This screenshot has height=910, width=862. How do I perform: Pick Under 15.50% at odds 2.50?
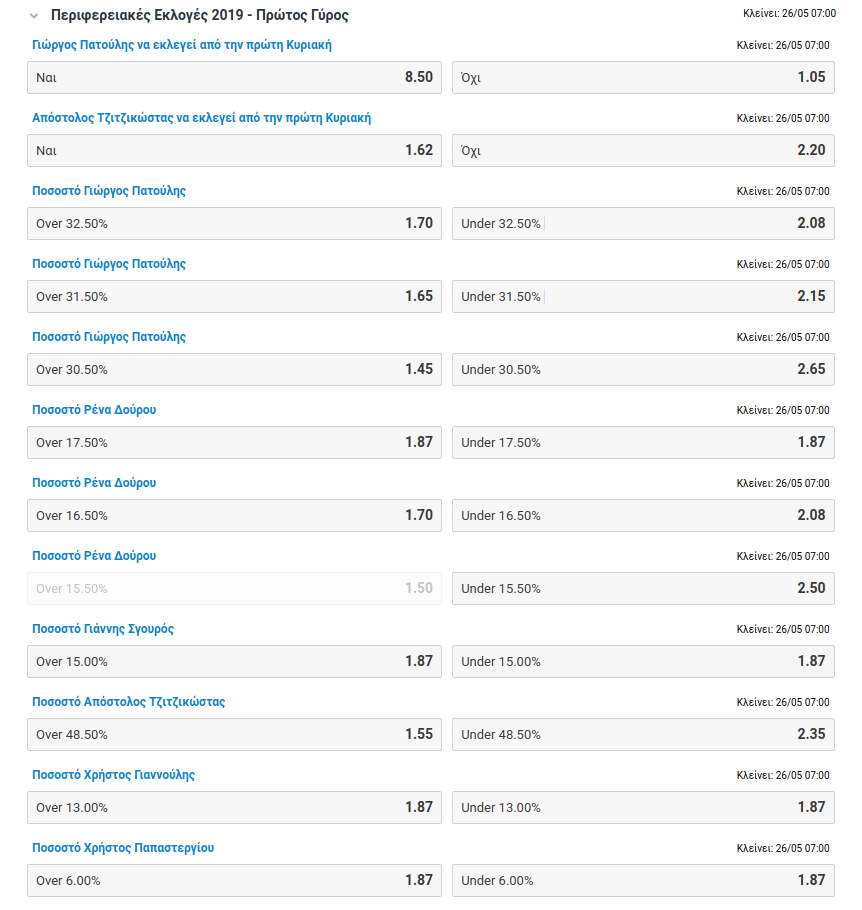(643, 589)
